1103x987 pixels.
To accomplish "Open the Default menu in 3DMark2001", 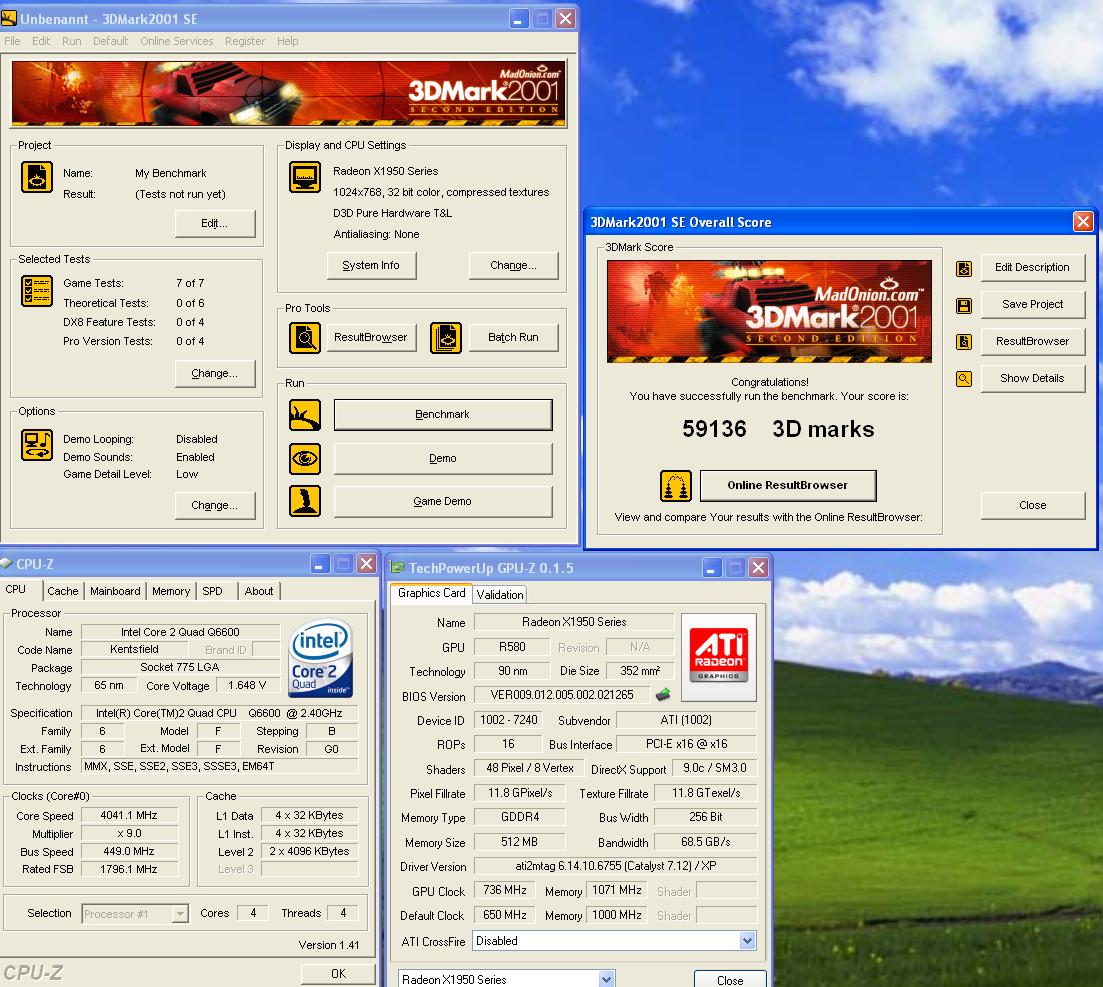I will 110,41.
